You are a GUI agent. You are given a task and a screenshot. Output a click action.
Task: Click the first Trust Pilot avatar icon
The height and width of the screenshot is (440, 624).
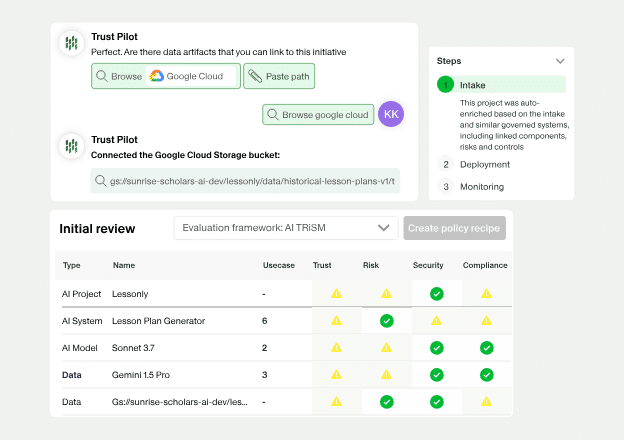[71, 43]
